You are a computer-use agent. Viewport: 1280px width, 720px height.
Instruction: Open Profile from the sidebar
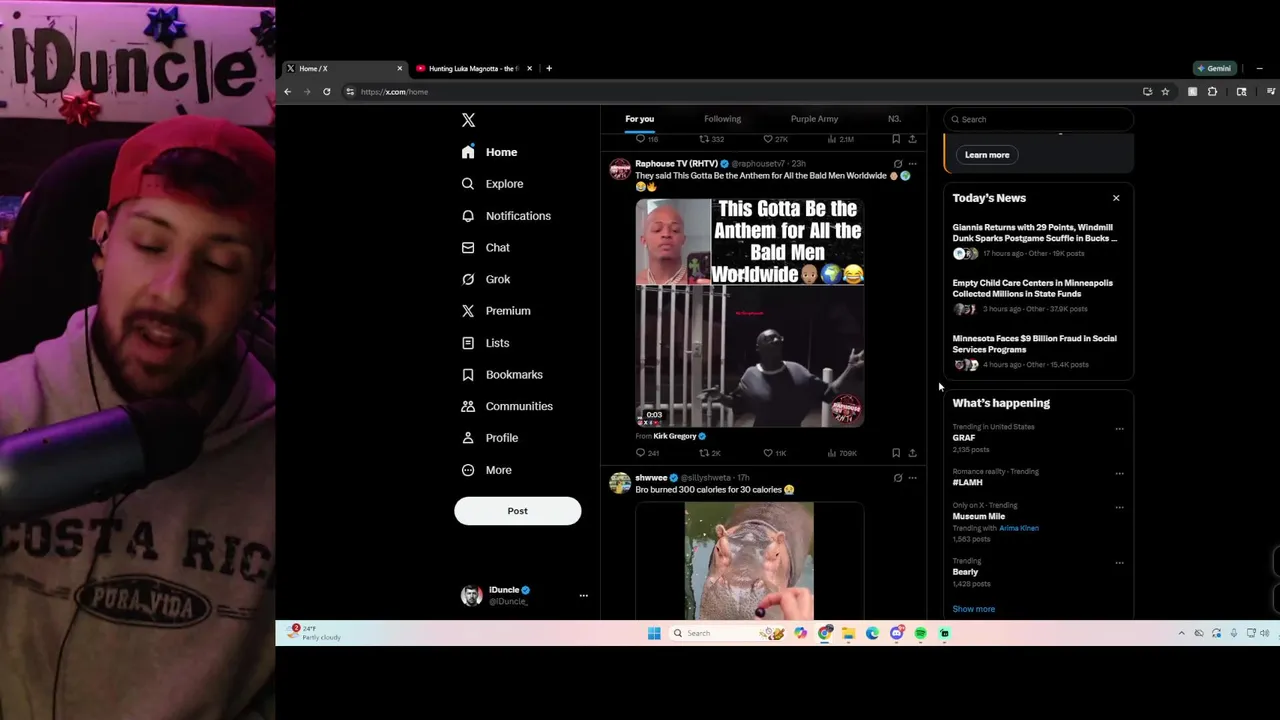click(489, 438)
